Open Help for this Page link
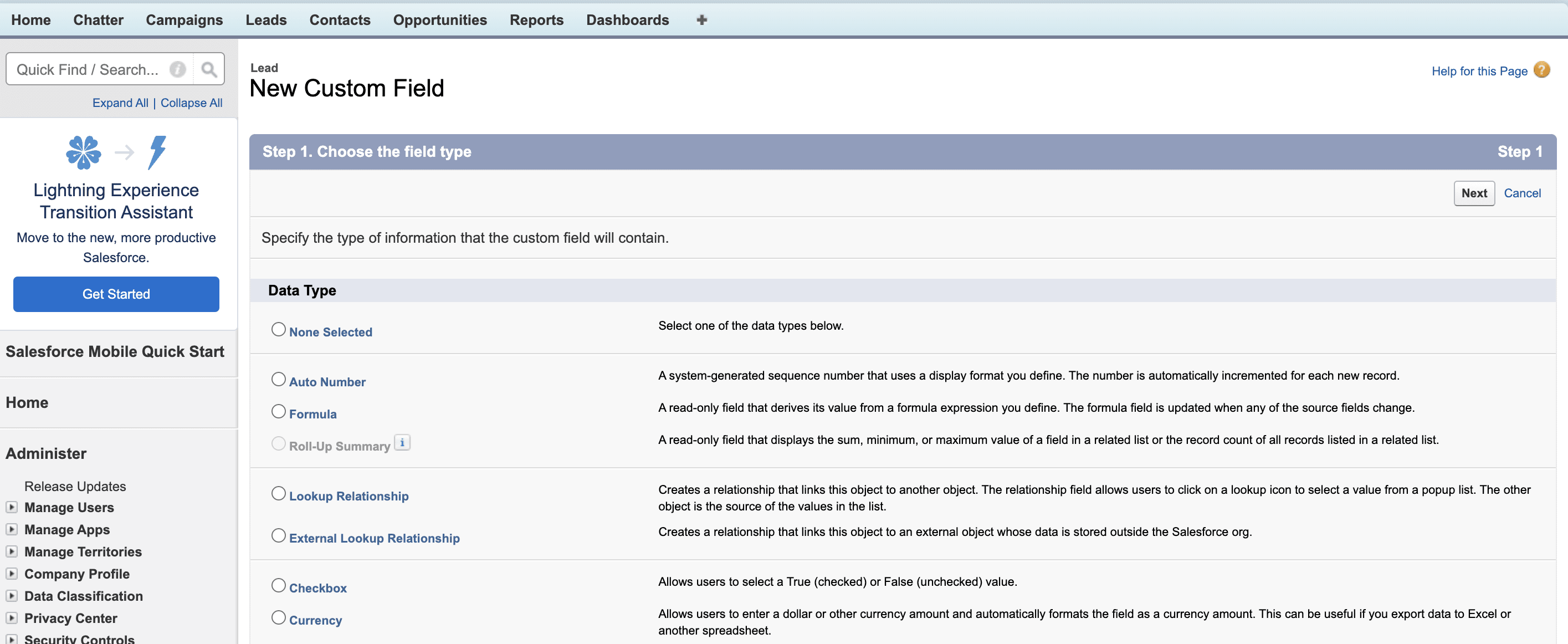This screenshot has height=644, width=1568. coord(1479,71)
